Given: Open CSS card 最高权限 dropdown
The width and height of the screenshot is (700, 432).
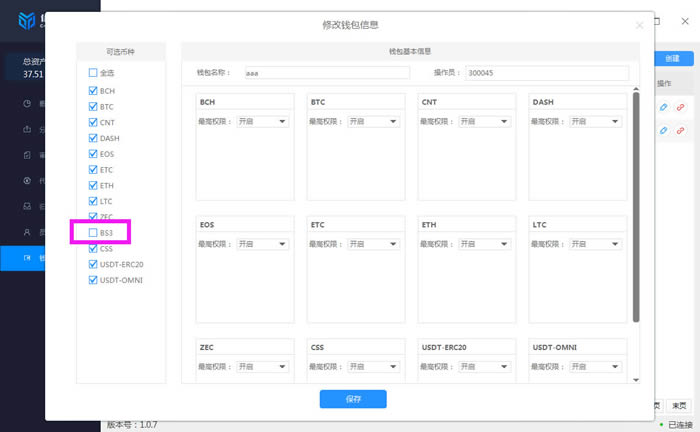Looking at the screenshot, I should (373, 367).
